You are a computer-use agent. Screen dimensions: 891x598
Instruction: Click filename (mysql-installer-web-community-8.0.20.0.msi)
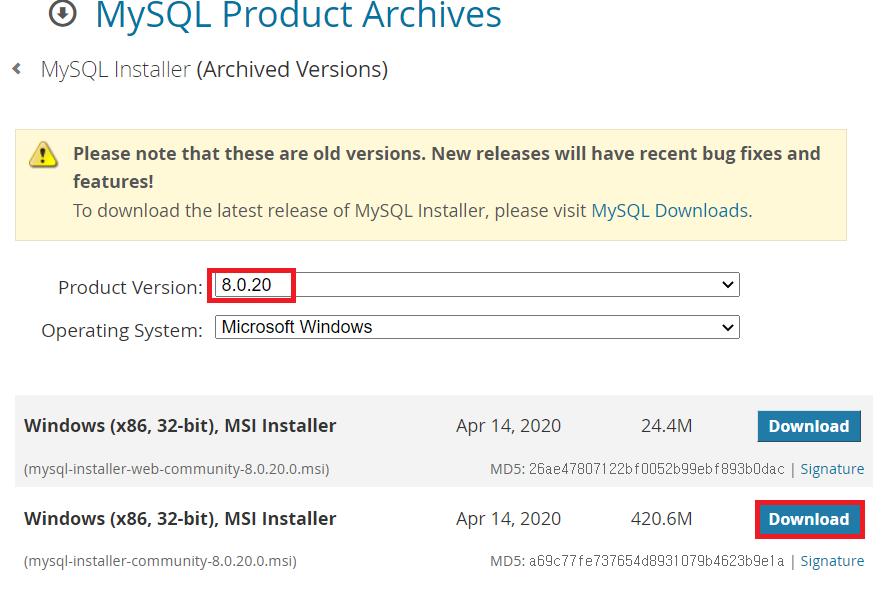[177, 469]
